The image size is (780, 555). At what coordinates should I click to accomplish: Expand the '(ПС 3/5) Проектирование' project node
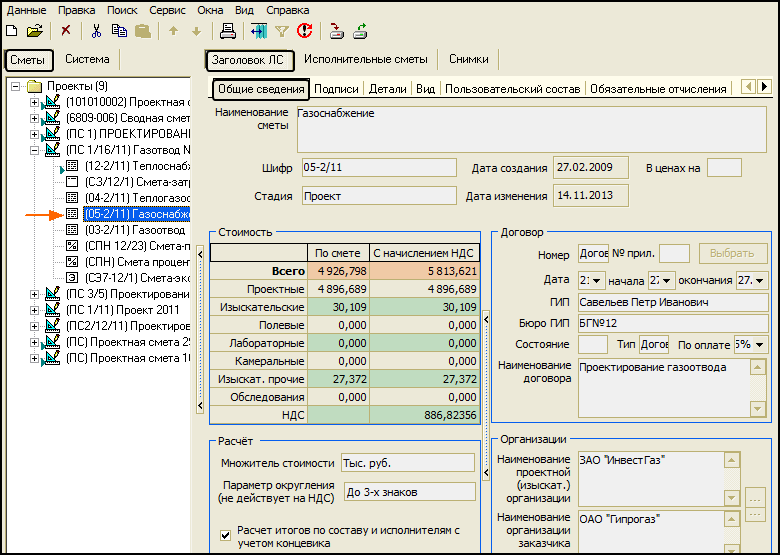35,294
